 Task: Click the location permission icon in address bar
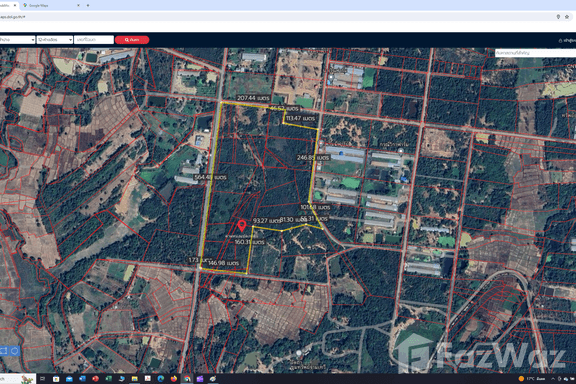[558, 17]
